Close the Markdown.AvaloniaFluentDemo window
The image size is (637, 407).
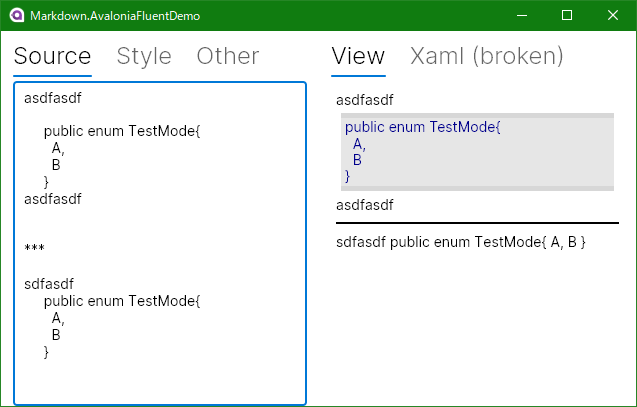[613, 15]
